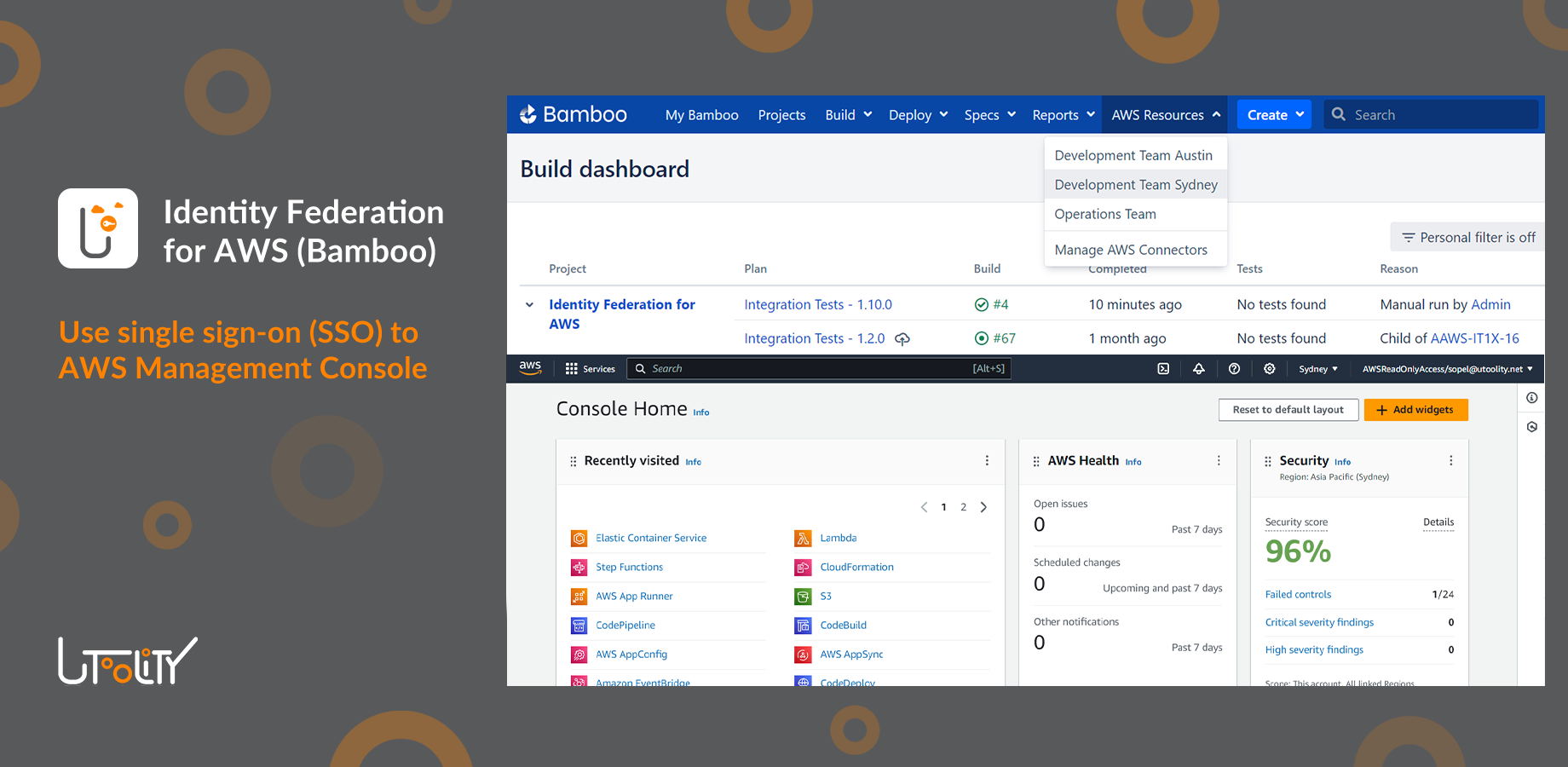Screen dimensions: 1568x767
Task: Open the Sydney region selector
Action: coord(1317,368)
